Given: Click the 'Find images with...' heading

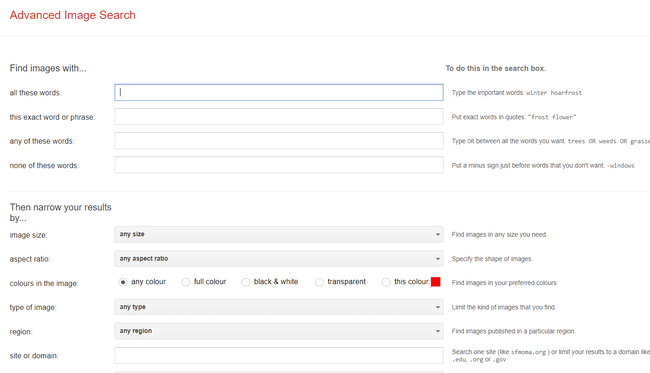Looking at the screenshot, I should click(48, 68).
